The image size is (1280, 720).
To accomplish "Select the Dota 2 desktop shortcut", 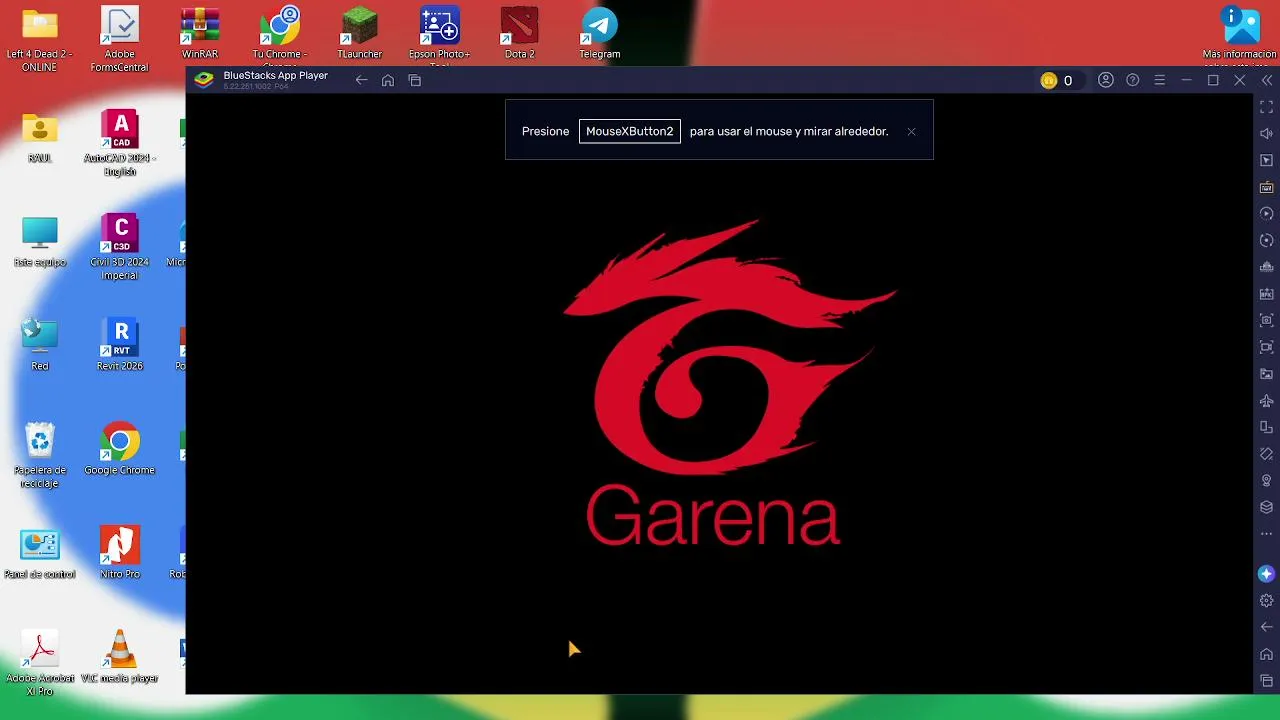I will point(520,33).
